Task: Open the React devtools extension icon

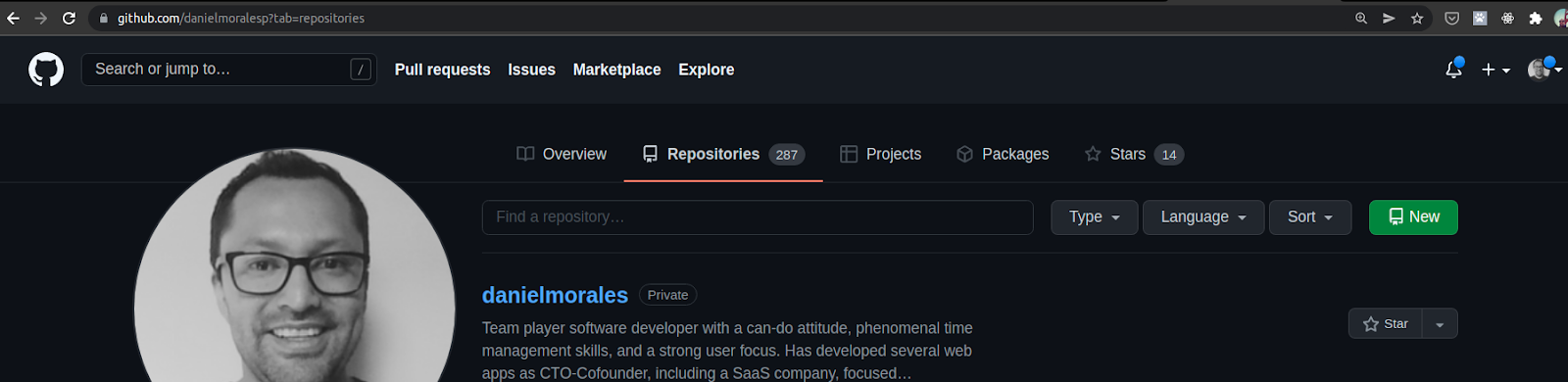Action: pos(1507,18)
